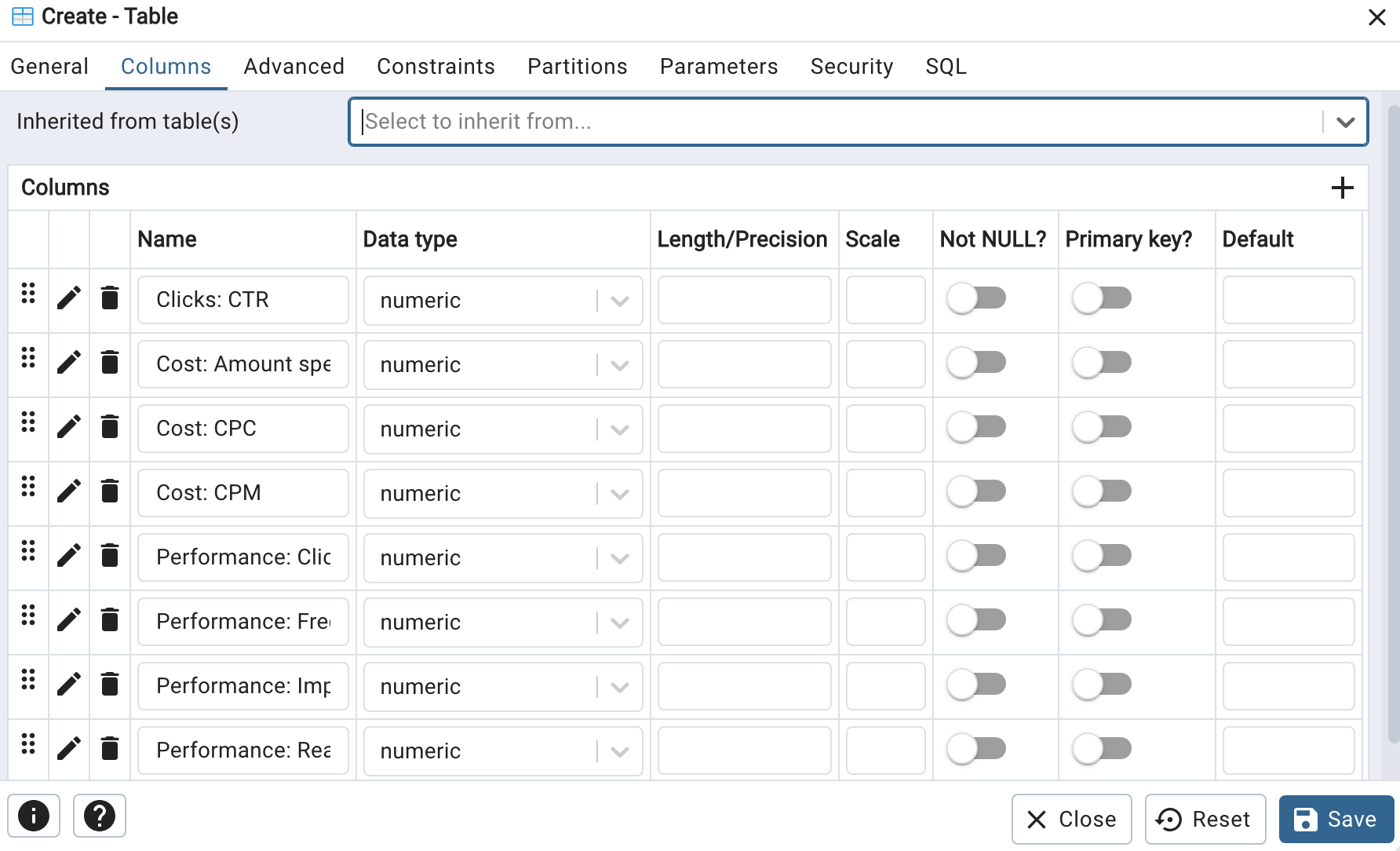Edit the Cost: Amount spent row pencil
Screen dimensions: 1400x851
(69, 363)
